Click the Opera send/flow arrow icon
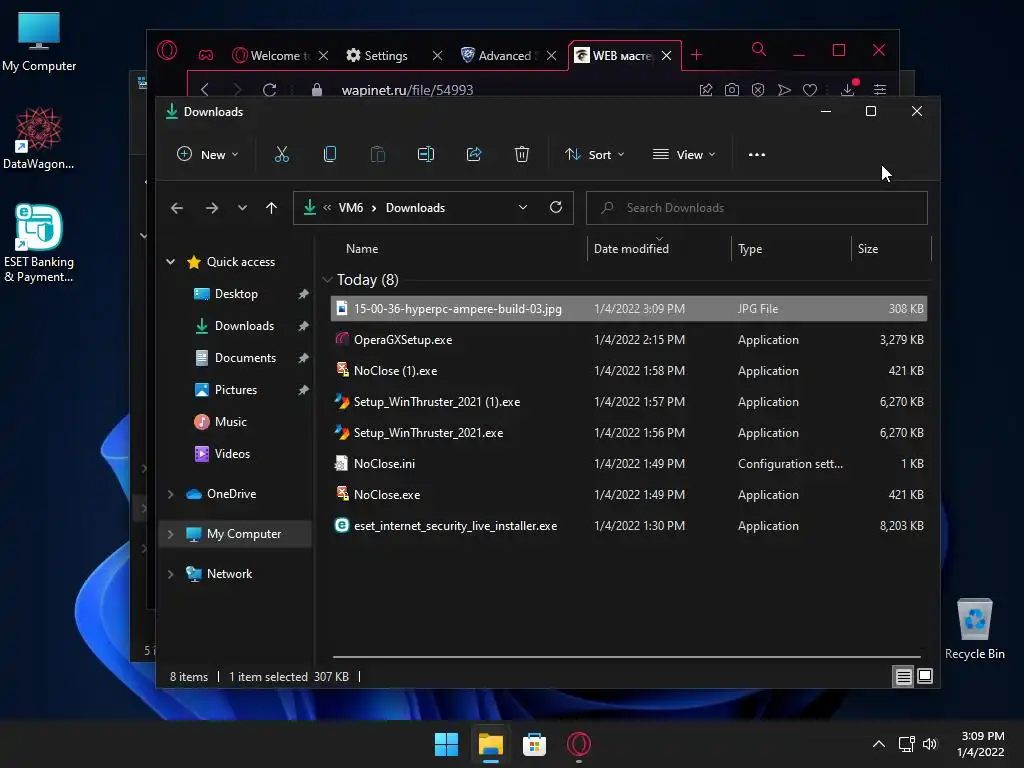This screenshot has height=768, width=1024. (x=784, y=90)
